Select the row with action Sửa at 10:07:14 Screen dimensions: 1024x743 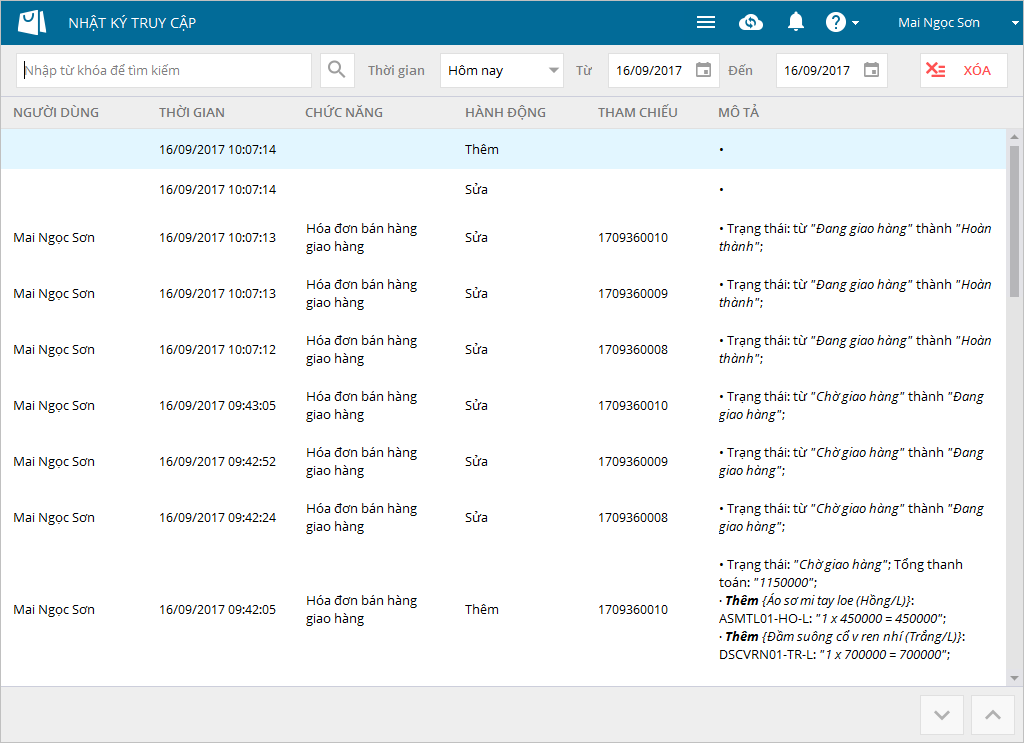(x=504, y=189)
